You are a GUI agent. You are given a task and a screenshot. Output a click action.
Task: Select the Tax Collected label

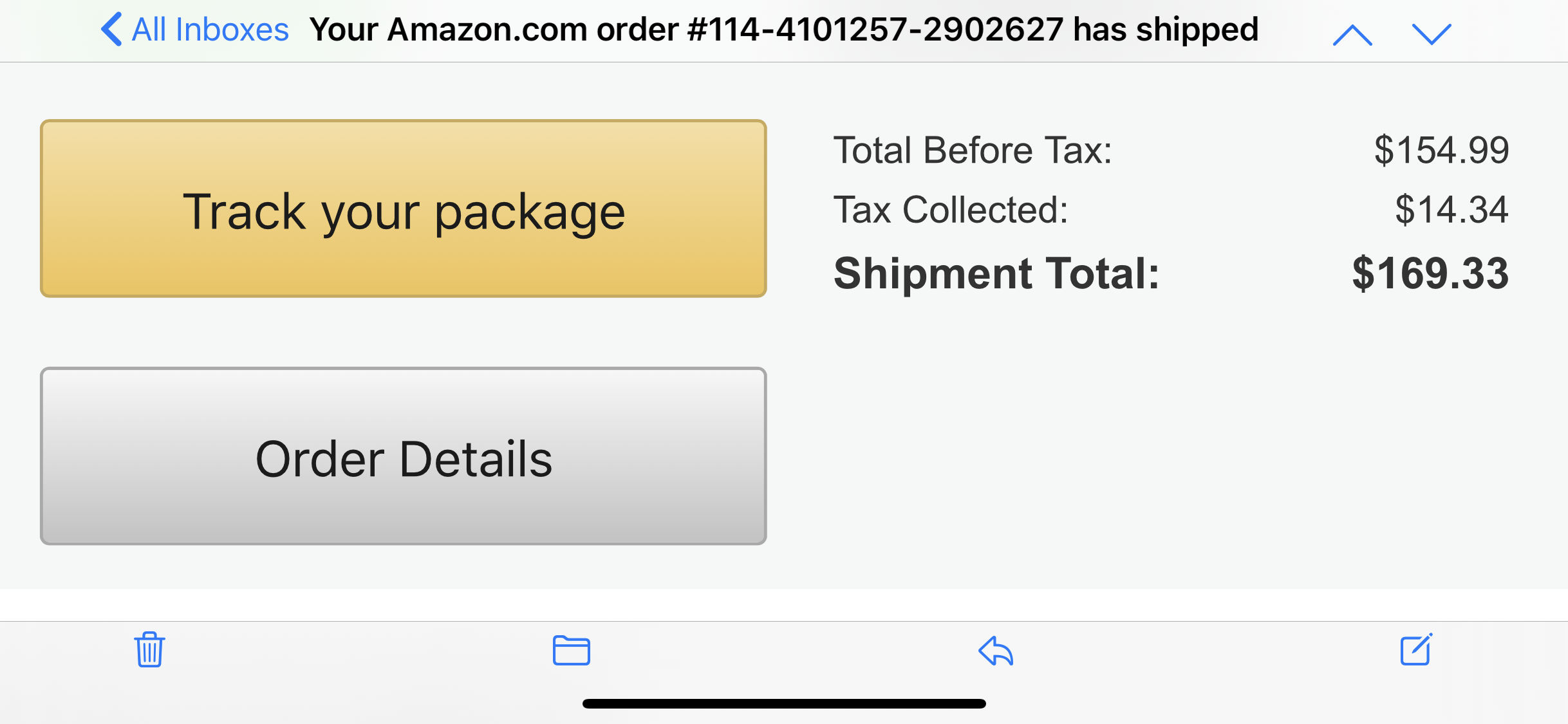(951, 210)
